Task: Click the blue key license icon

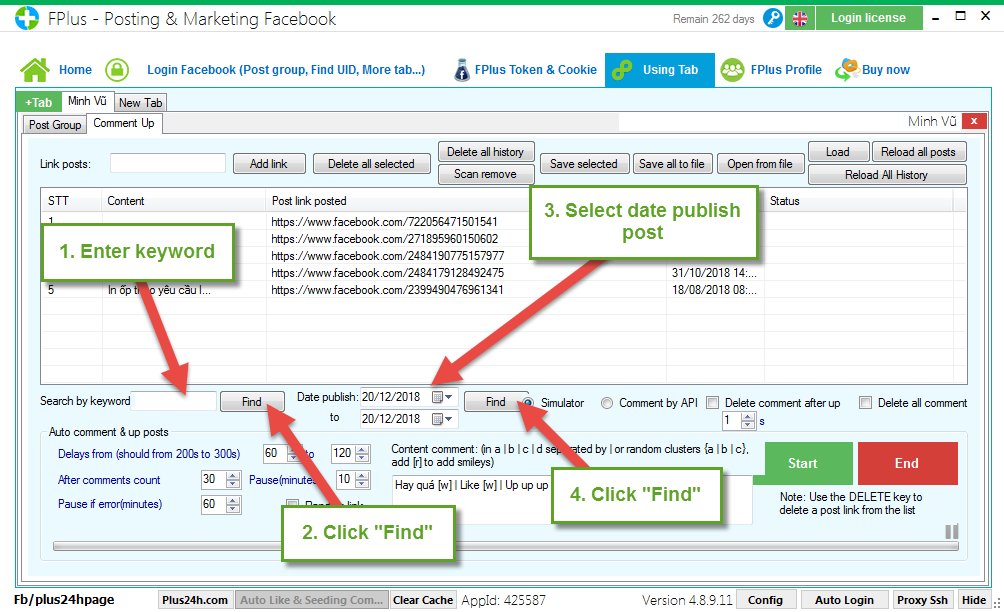Action: point(773,18)
